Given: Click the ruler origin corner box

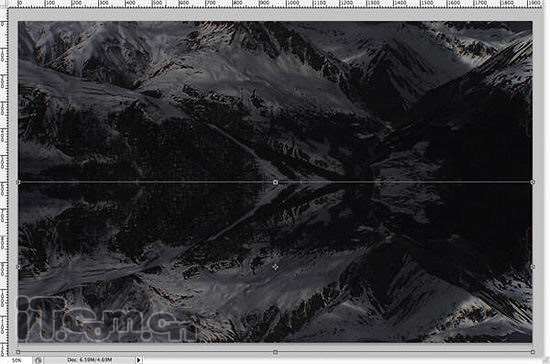Looking at the screenshot, I should pos(4,4).
